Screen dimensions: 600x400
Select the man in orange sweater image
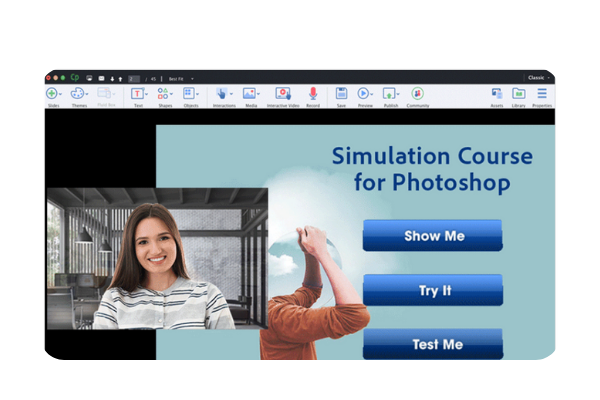click(315, 293)
